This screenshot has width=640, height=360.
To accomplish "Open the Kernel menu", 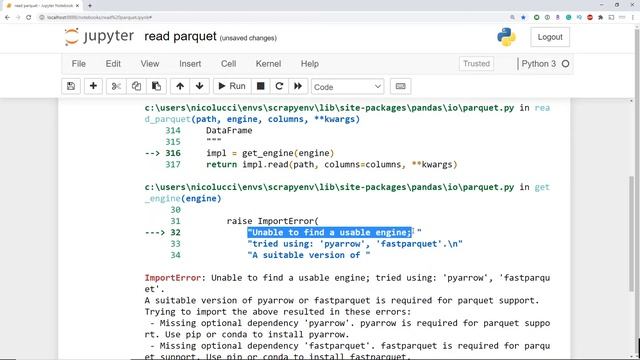I will coord(268,64).
